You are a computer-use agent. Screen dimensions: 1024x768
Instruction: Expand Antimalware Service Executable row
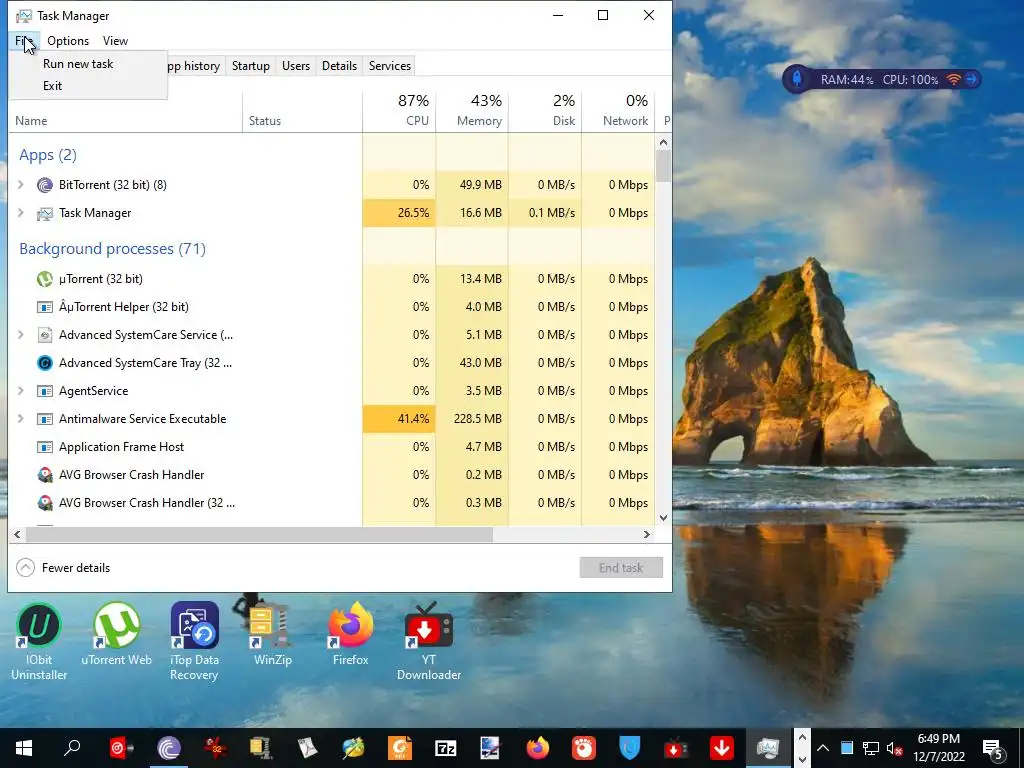20,419
